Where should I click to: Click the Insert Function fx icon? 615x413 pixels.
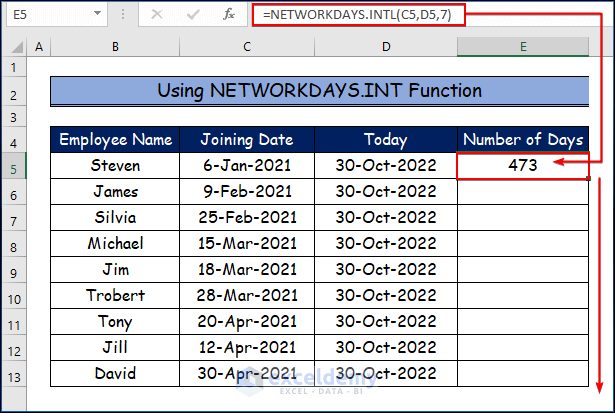pos(229,15)
